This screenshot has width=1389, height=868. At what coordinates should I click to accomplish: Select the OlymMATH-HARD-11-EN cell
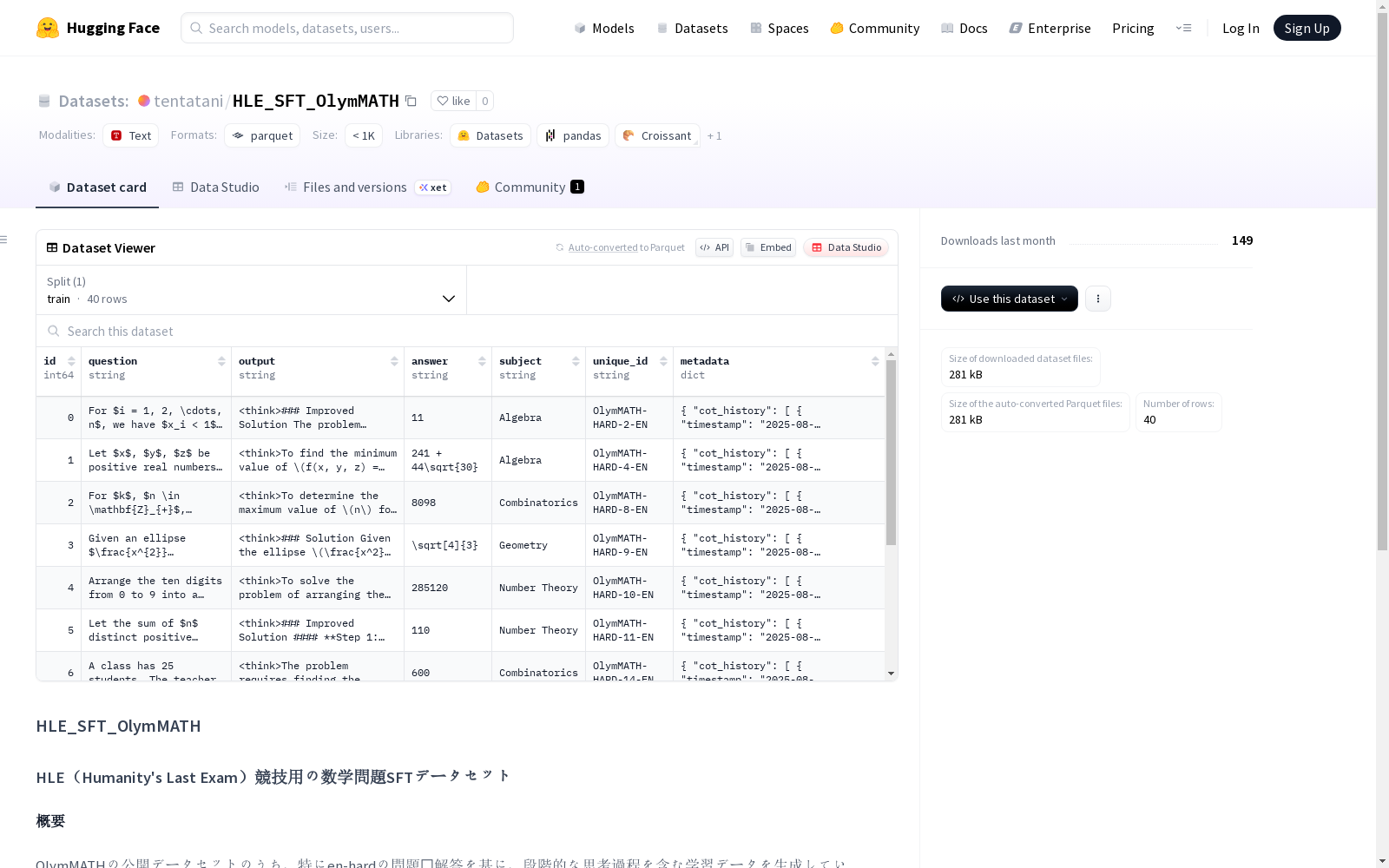tap(629, 630)
